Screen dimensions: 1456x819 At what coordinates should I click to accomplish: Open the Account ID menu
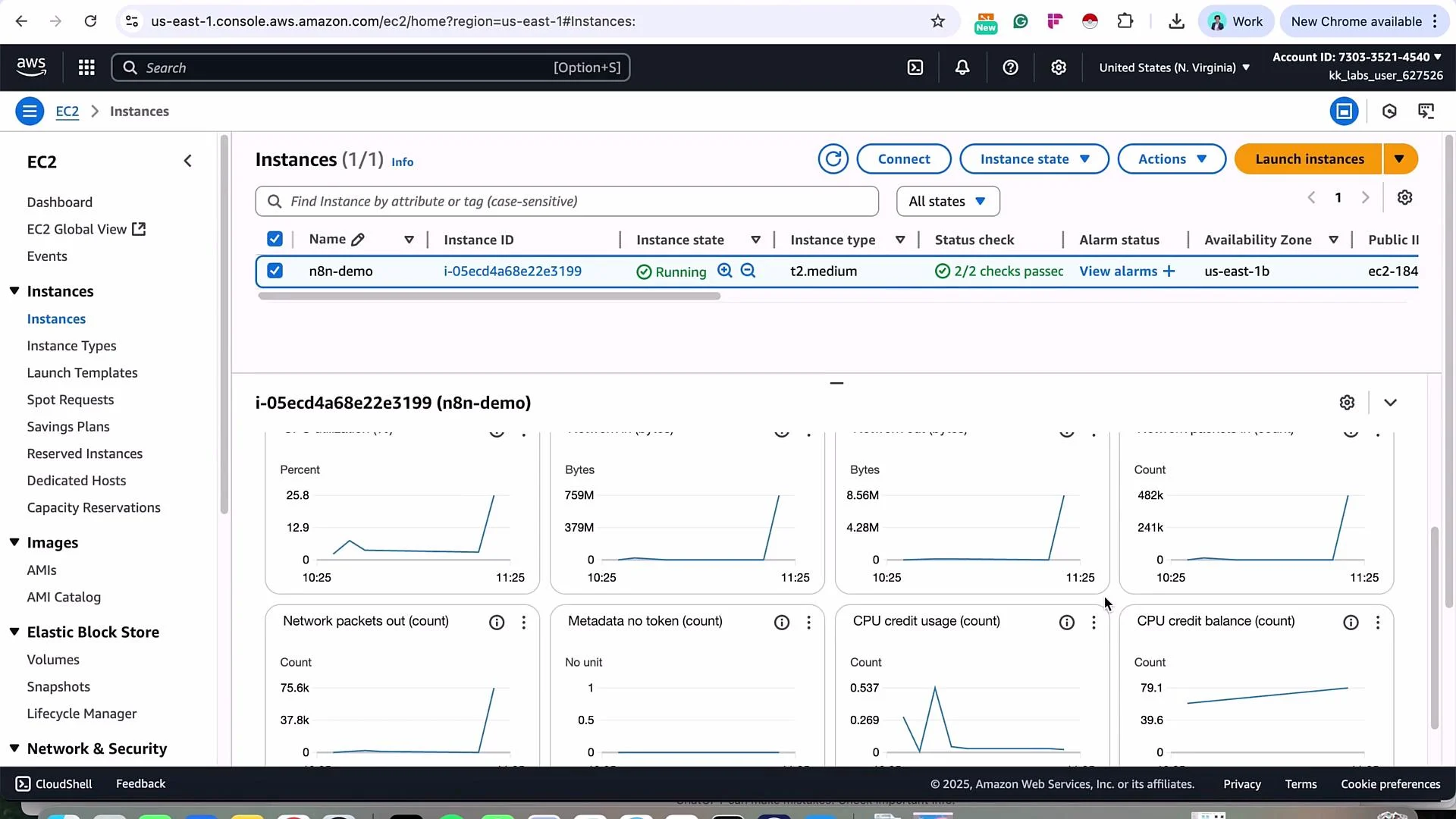(1357, 57)
